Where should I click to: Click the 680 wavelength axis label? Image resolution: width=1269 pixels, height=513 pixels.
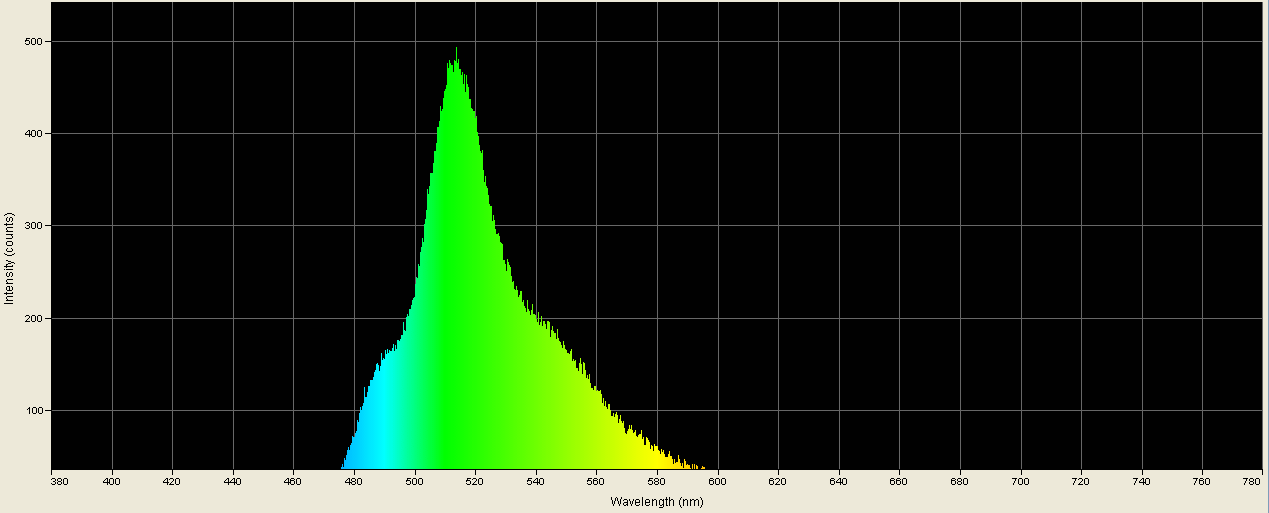[x=961, y=481]
